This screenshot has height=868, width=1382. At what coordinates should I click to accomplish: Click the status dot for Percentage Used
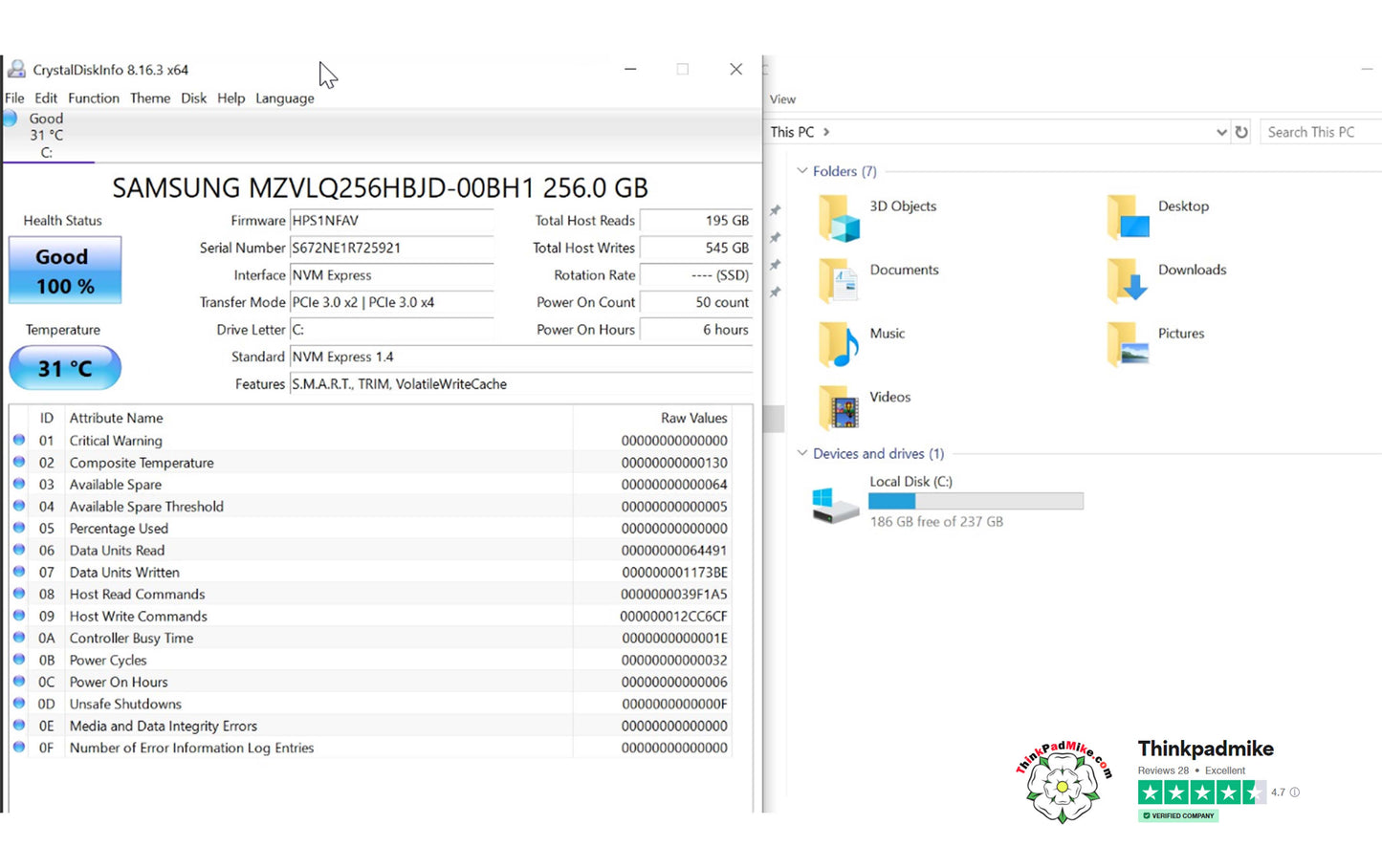19,528
